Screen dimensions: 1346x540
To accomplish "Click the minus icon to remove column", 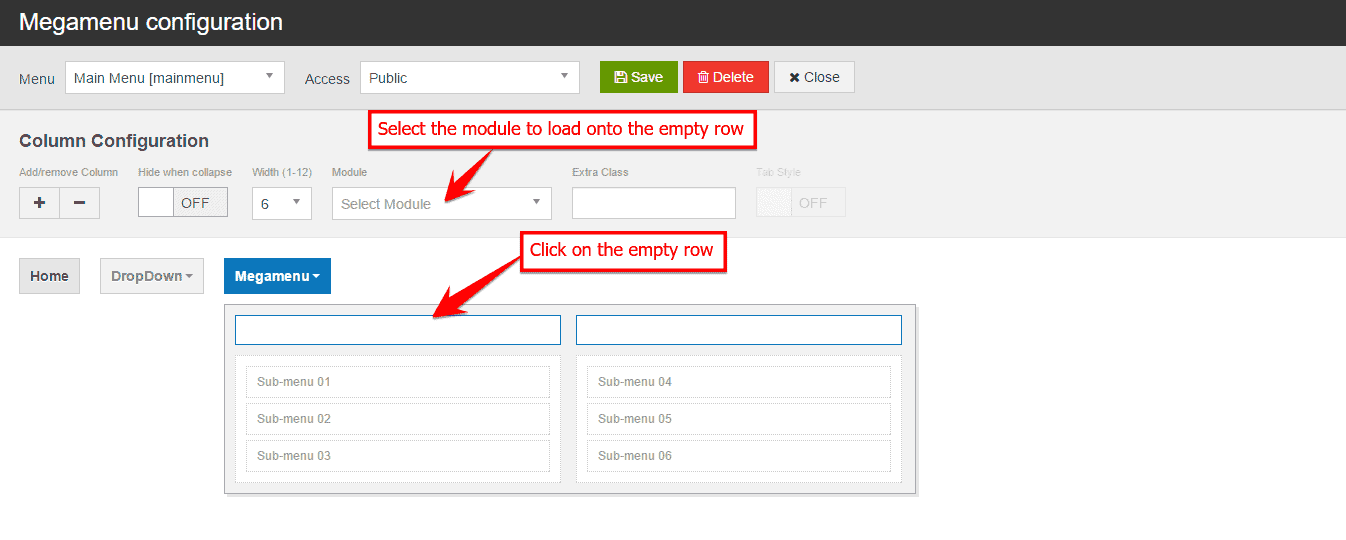I will [x=79, y=203].
